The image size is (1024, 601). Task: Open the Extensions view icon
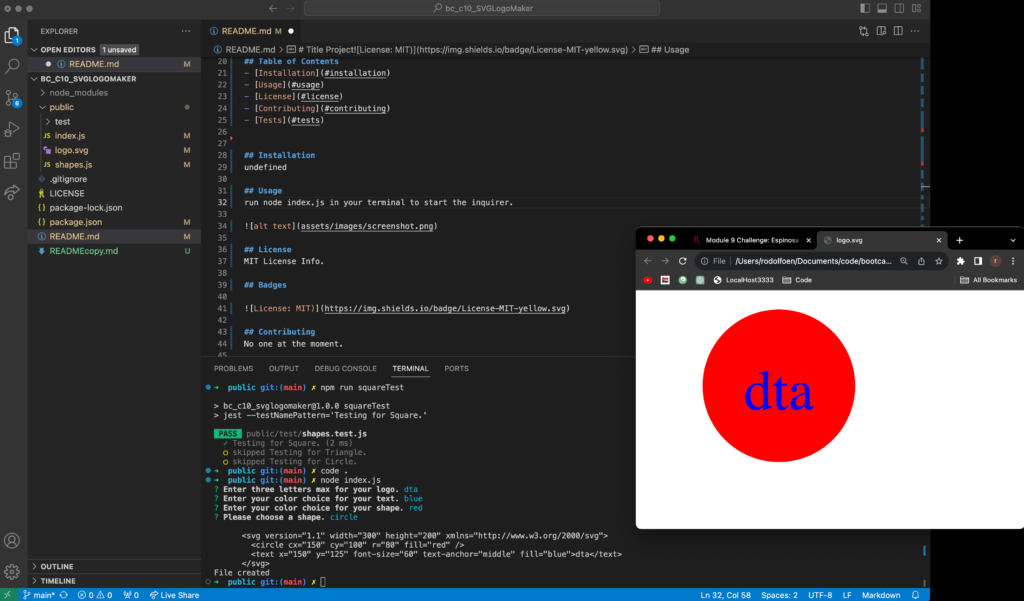pos(12,160)
